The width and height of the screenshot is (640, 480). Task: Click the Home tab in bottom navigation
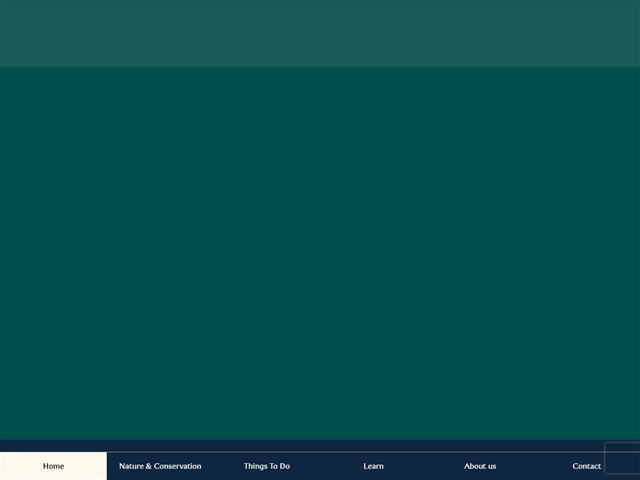(x=53, y=466)
